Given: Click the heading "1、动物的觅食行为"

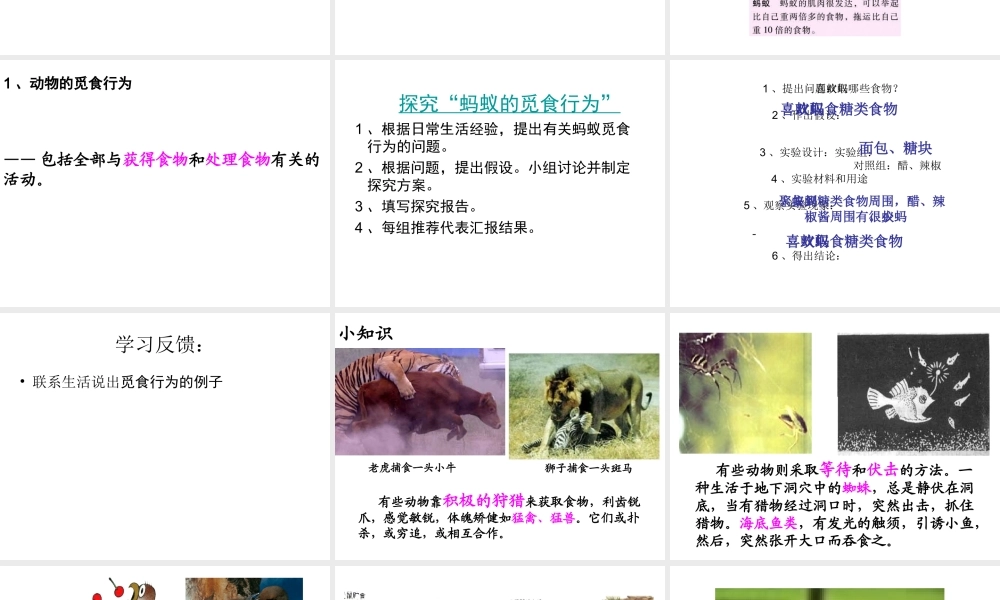Looking at the screenshot, I should coord(68,84).
